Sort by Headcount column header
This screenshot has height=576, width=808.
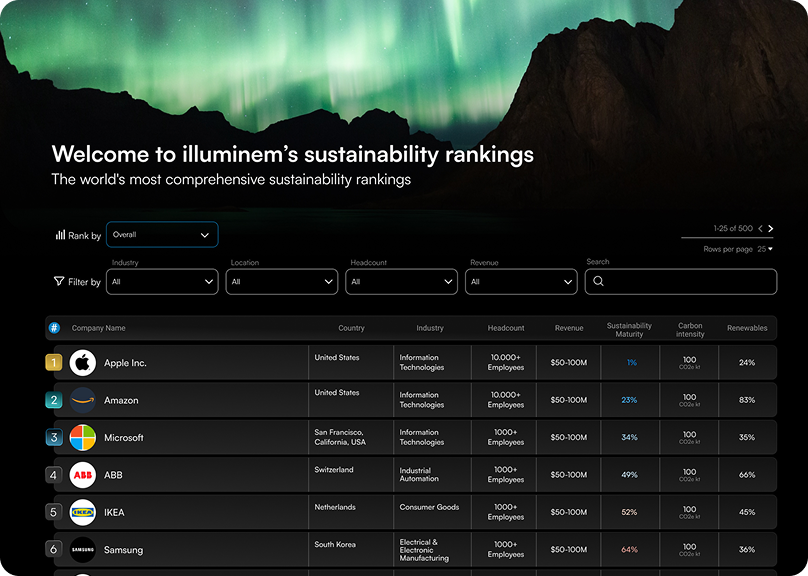pos(506,328)
